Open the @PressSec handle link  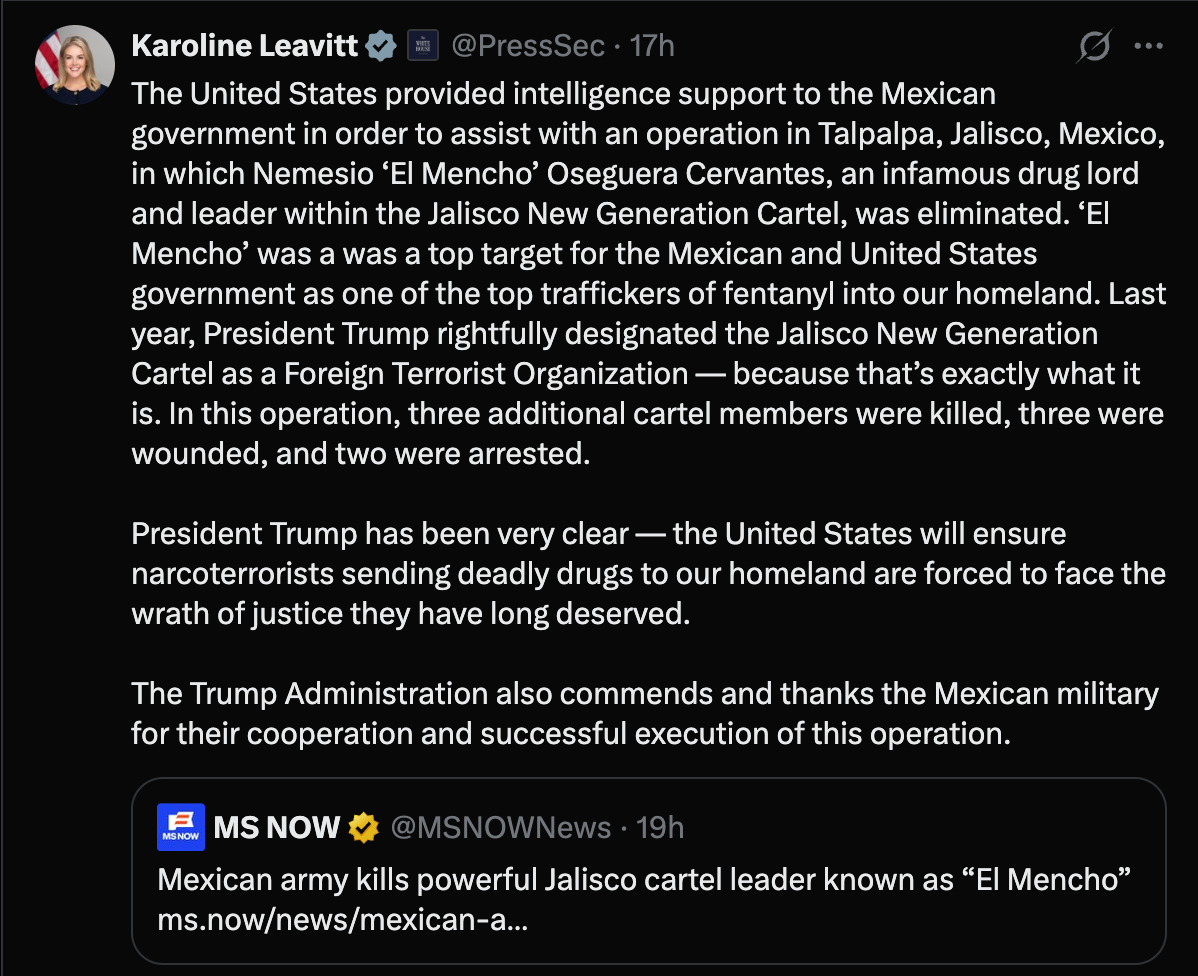(529, 46)
